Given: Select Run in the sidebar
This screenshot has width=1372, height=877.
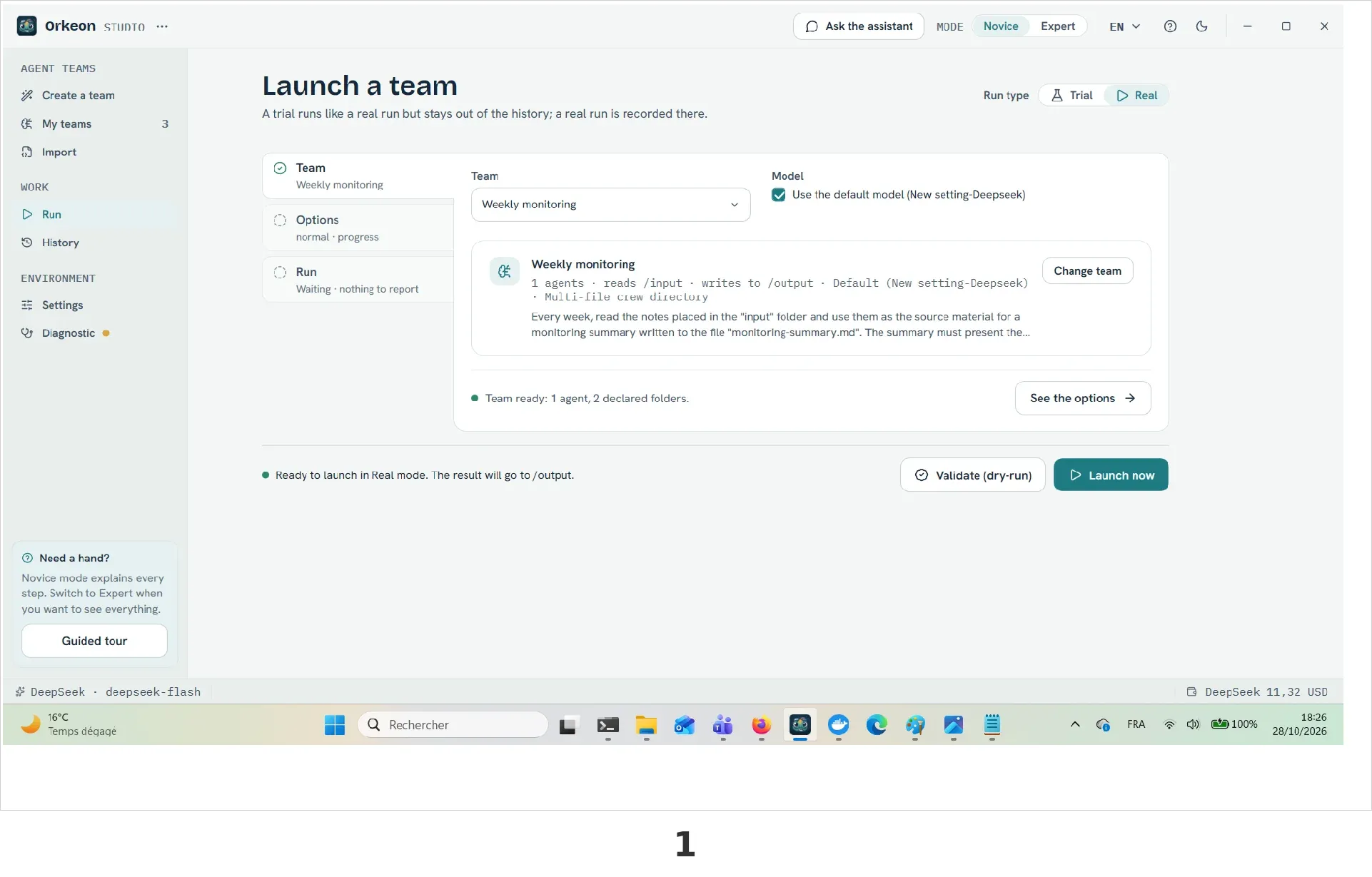Looking at the screenshot, I should pyautogui.click(x=94, y=215).
